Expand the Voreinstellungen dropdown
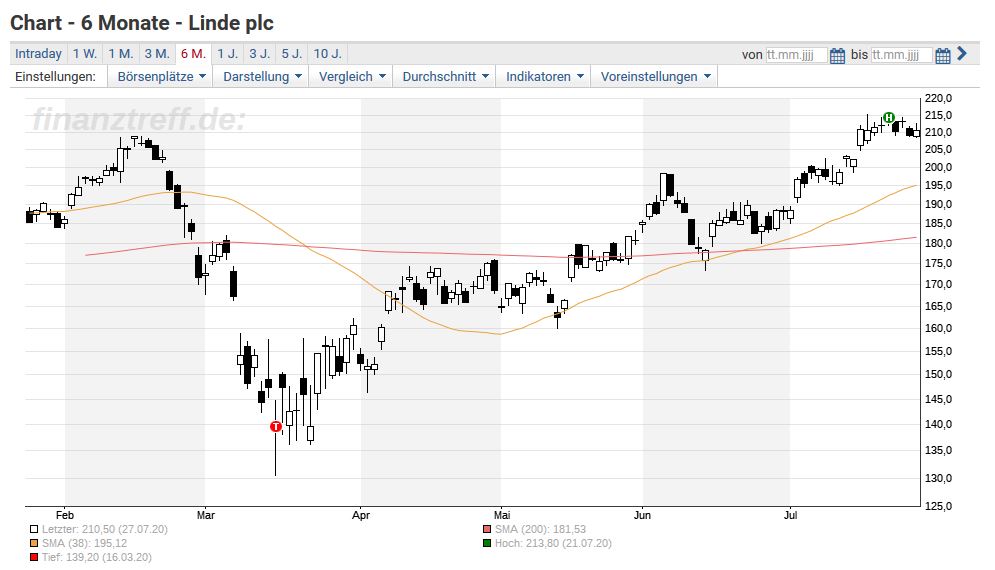 (x=656, y=77)
